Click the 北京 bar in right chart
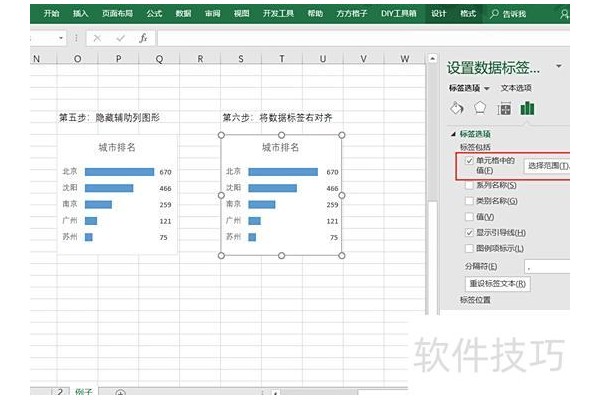 point(283,172)
